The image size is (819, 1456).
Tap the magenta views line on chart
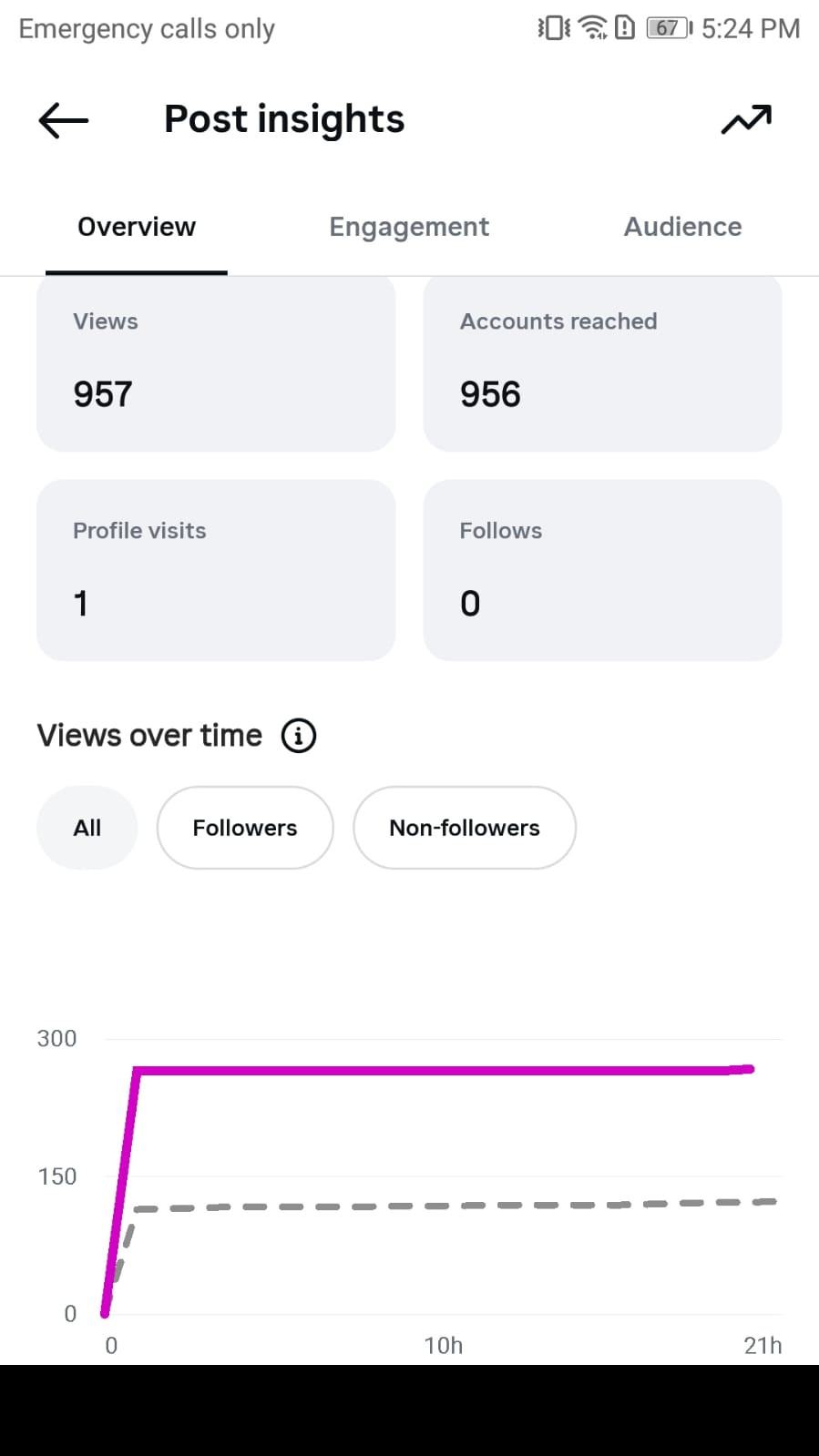click(x=437, y=1071)
